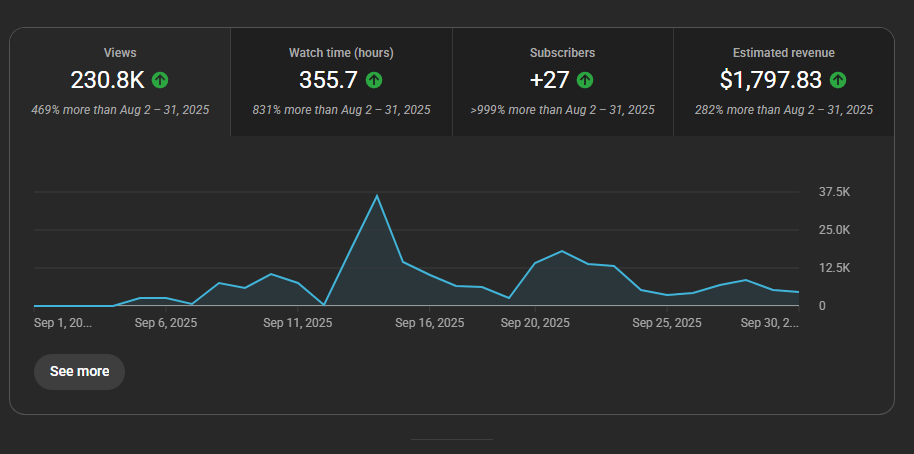Click the Sep 20, 2025 date label
Image resolution: width=914 pixels, height=454 pixels.
click(535, 323)
